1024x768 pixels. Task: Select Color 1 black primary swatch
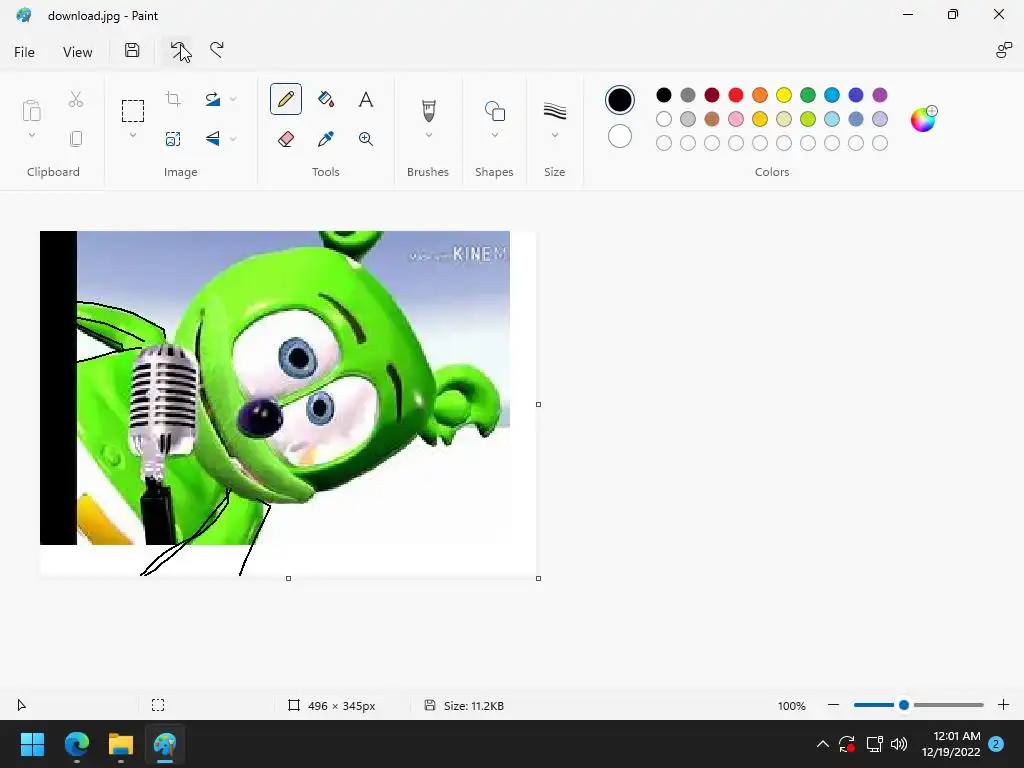620,100
